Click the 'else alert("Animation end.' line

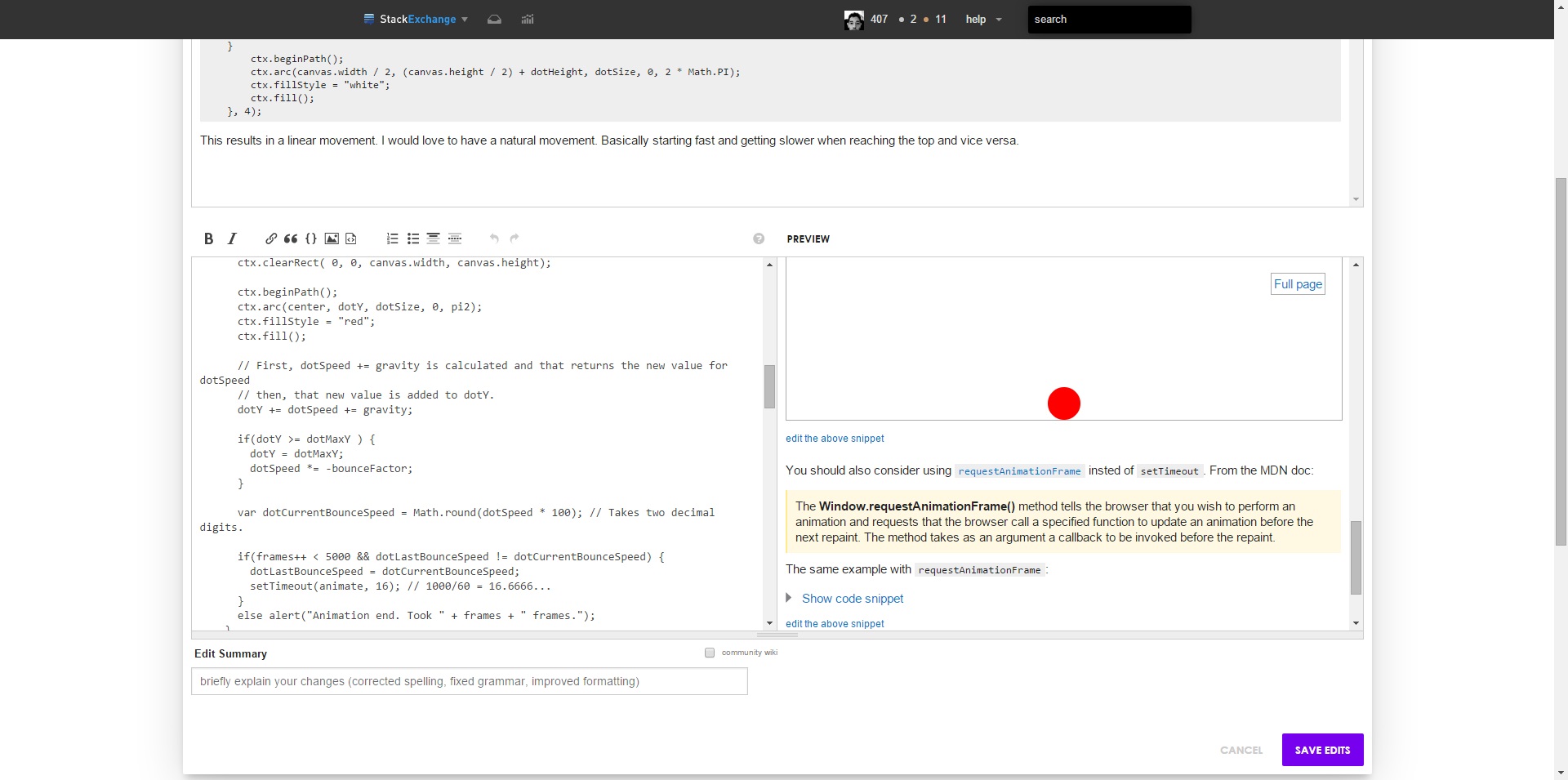(416, 616)
